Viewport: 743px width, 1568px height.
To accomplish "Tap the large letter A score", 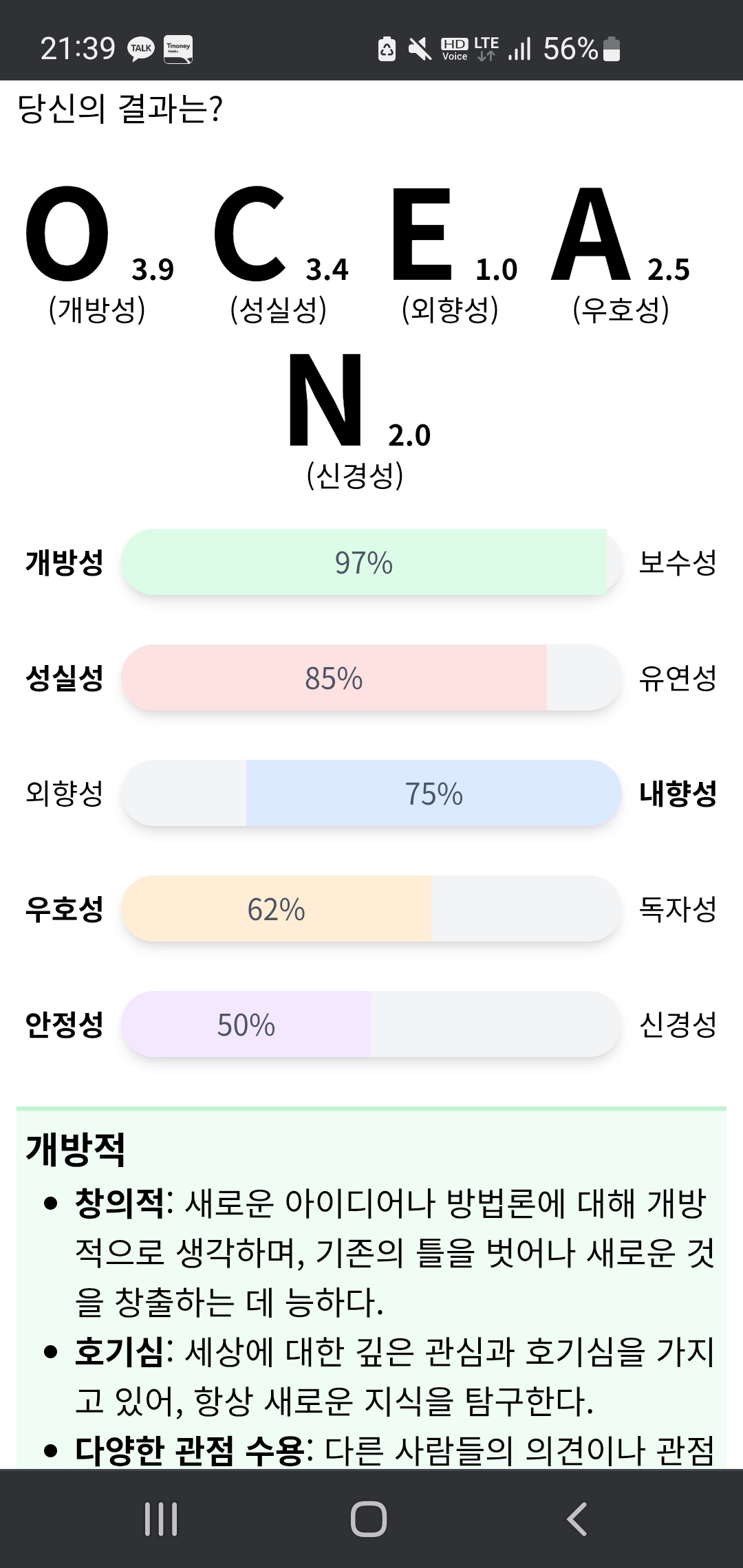I will pyautogui.click(x=592, y=234).
